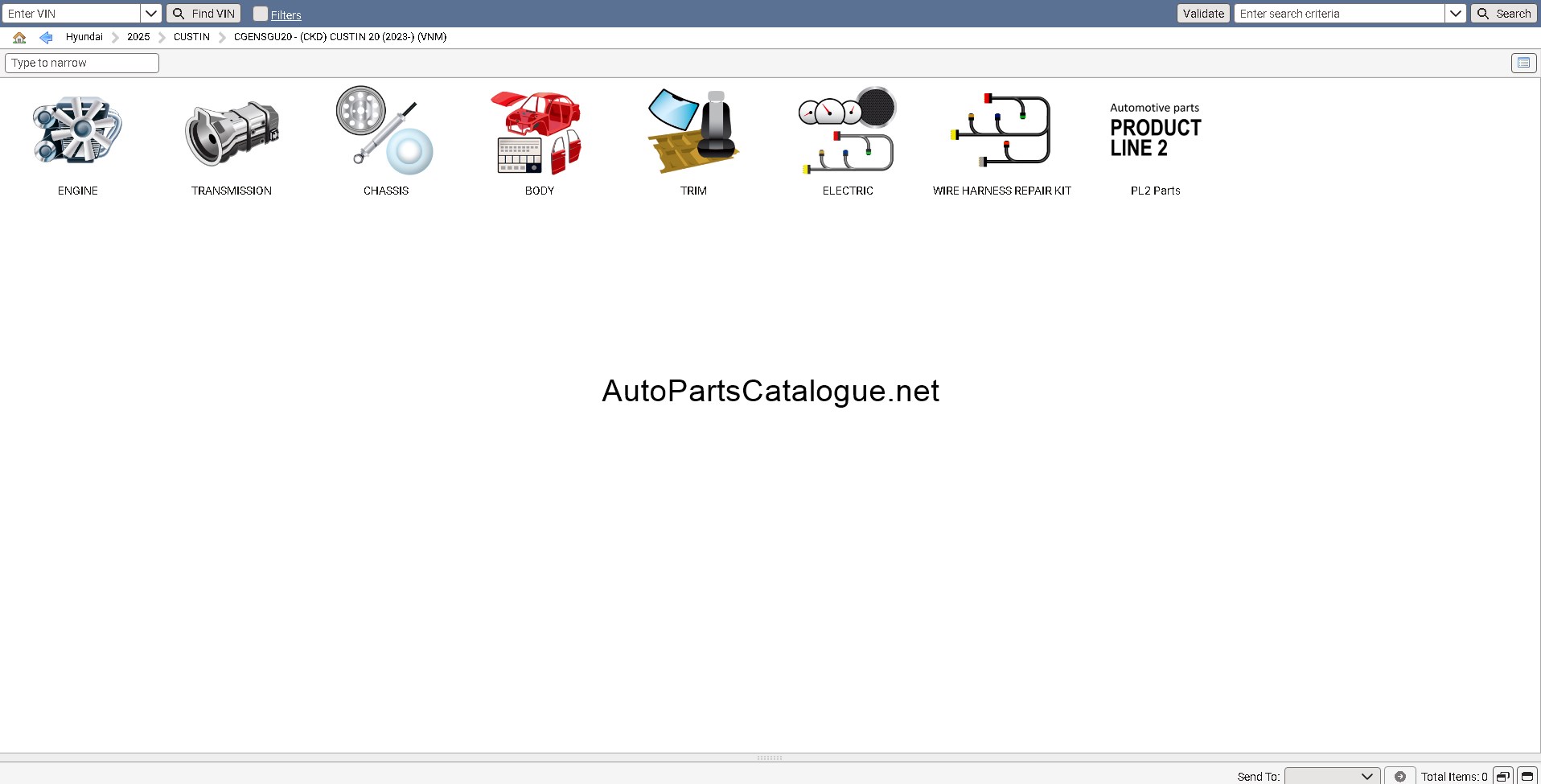Viewport: 1541px width, 784px height.
Task: Expand the VIN history dropdown
Action: point(150,14)
